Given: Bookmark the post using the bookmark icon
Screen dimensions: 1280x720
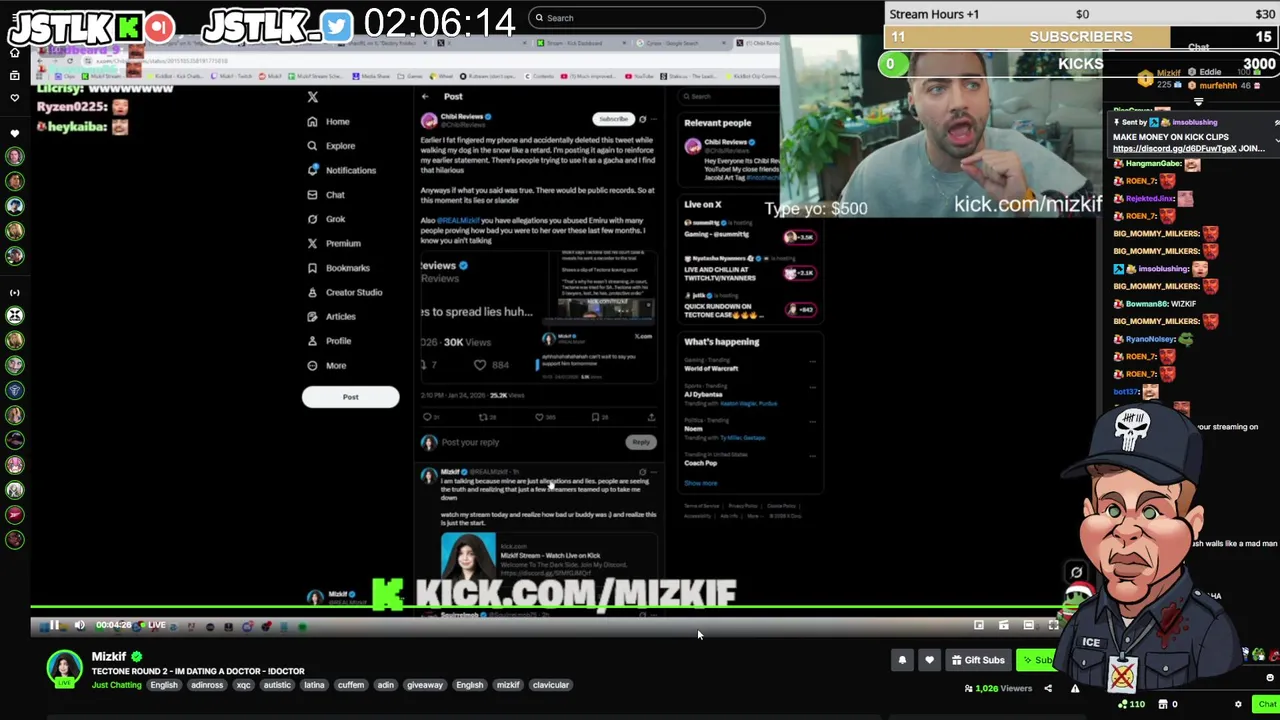Looking at the screenshot, I should pos(596,417).
